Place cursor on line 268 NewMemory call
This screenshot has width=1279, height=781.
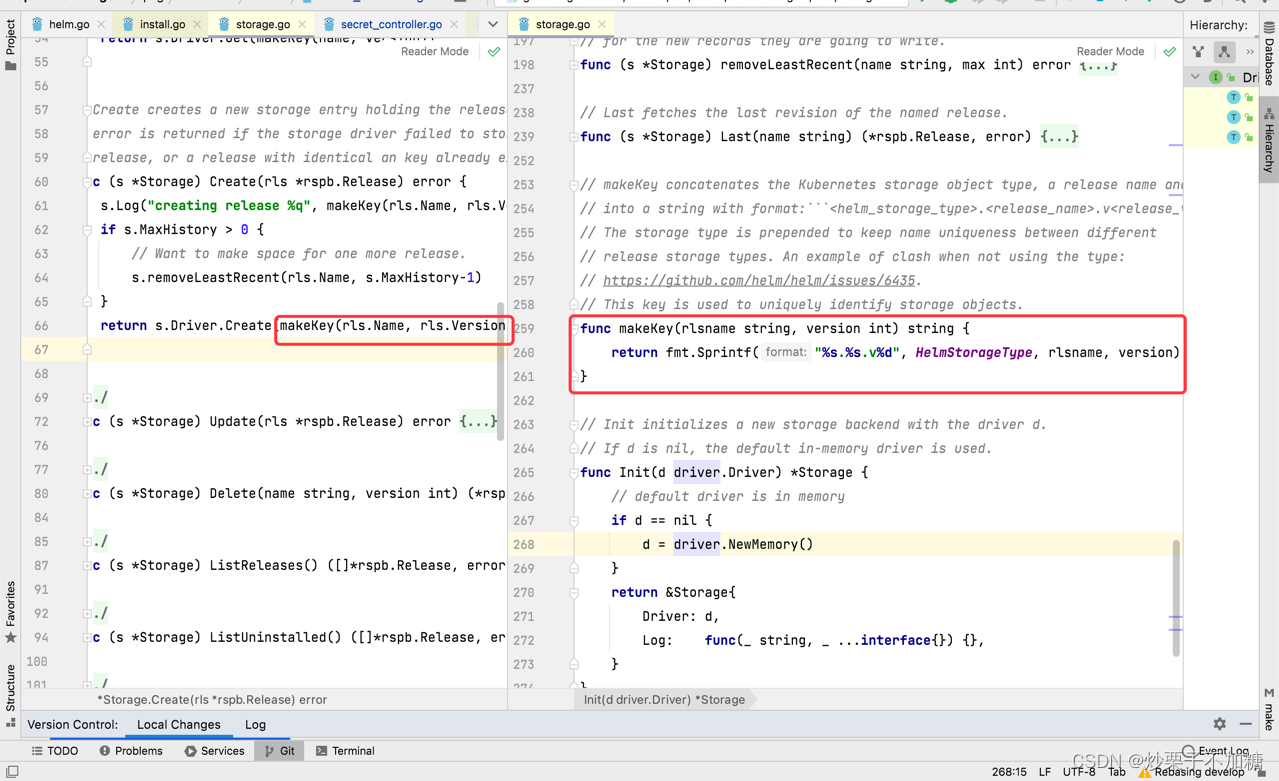tap(769, 544)
